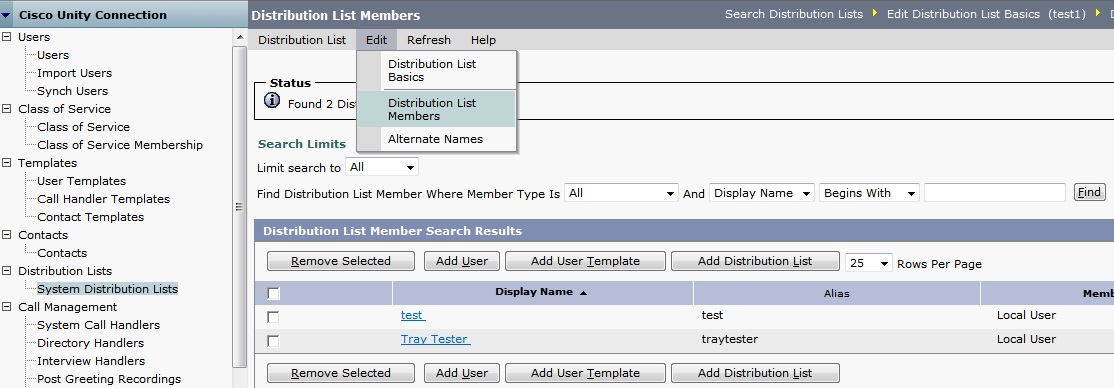1114x388 pixels.
Task: Click the top Add User button
Action: point(462,261)
